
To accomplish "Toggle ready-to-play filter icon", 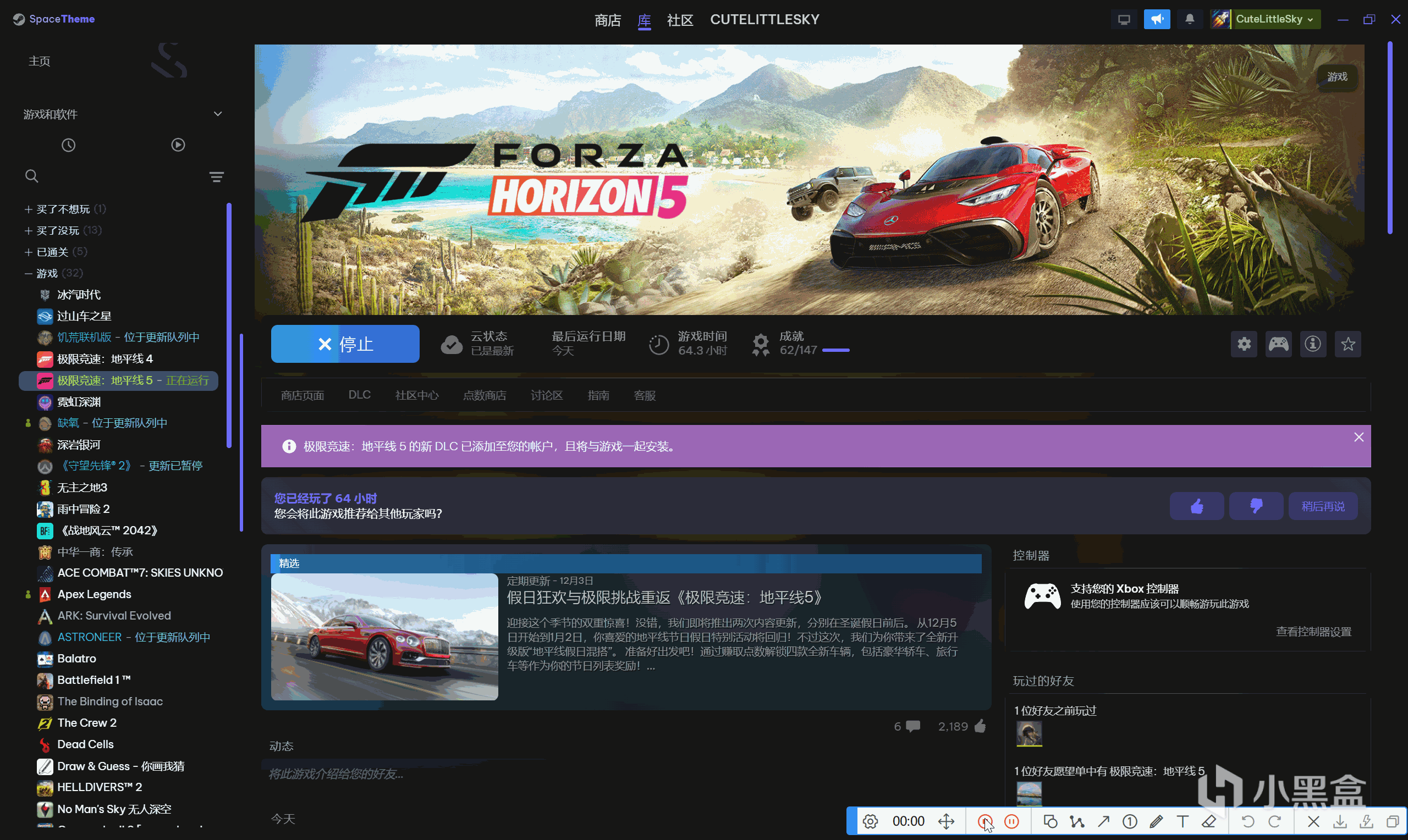I will [178, 145].
